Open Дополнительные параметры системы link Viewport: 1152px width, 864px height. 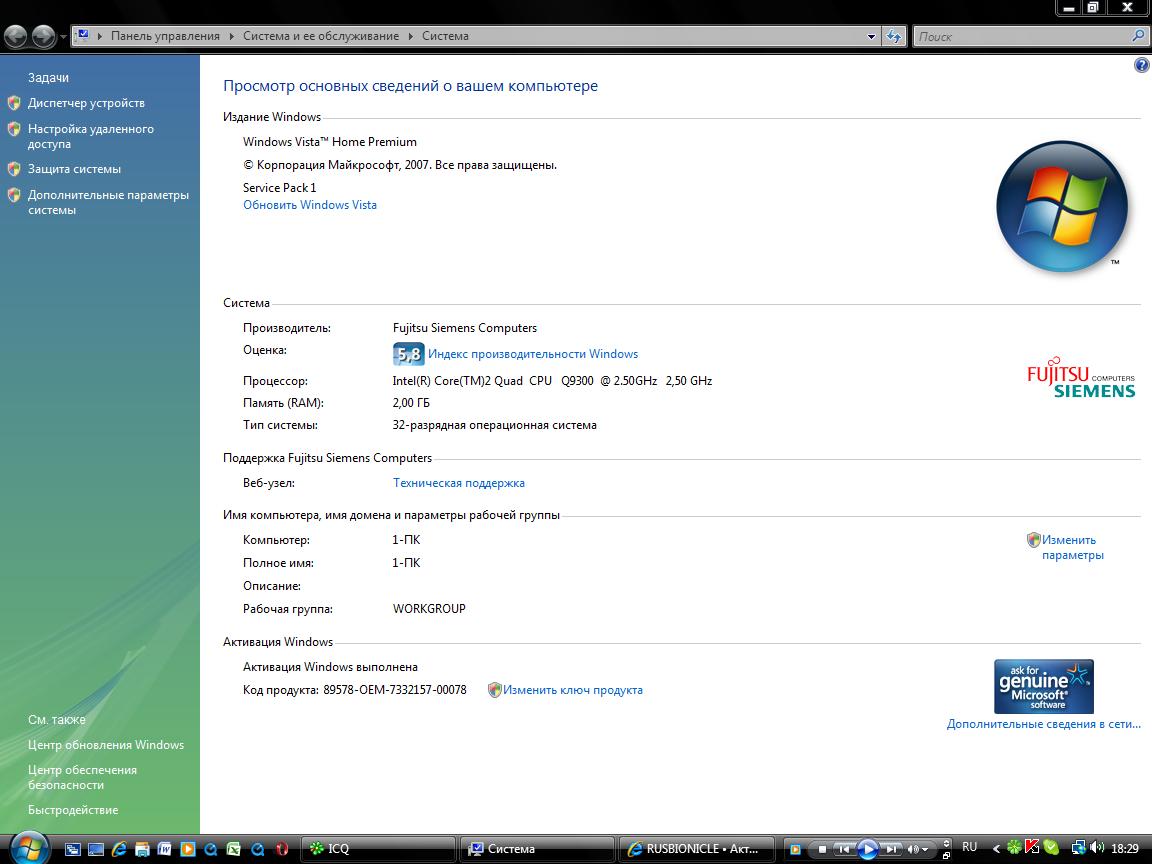pyautogui.click(x=108, y=202)
